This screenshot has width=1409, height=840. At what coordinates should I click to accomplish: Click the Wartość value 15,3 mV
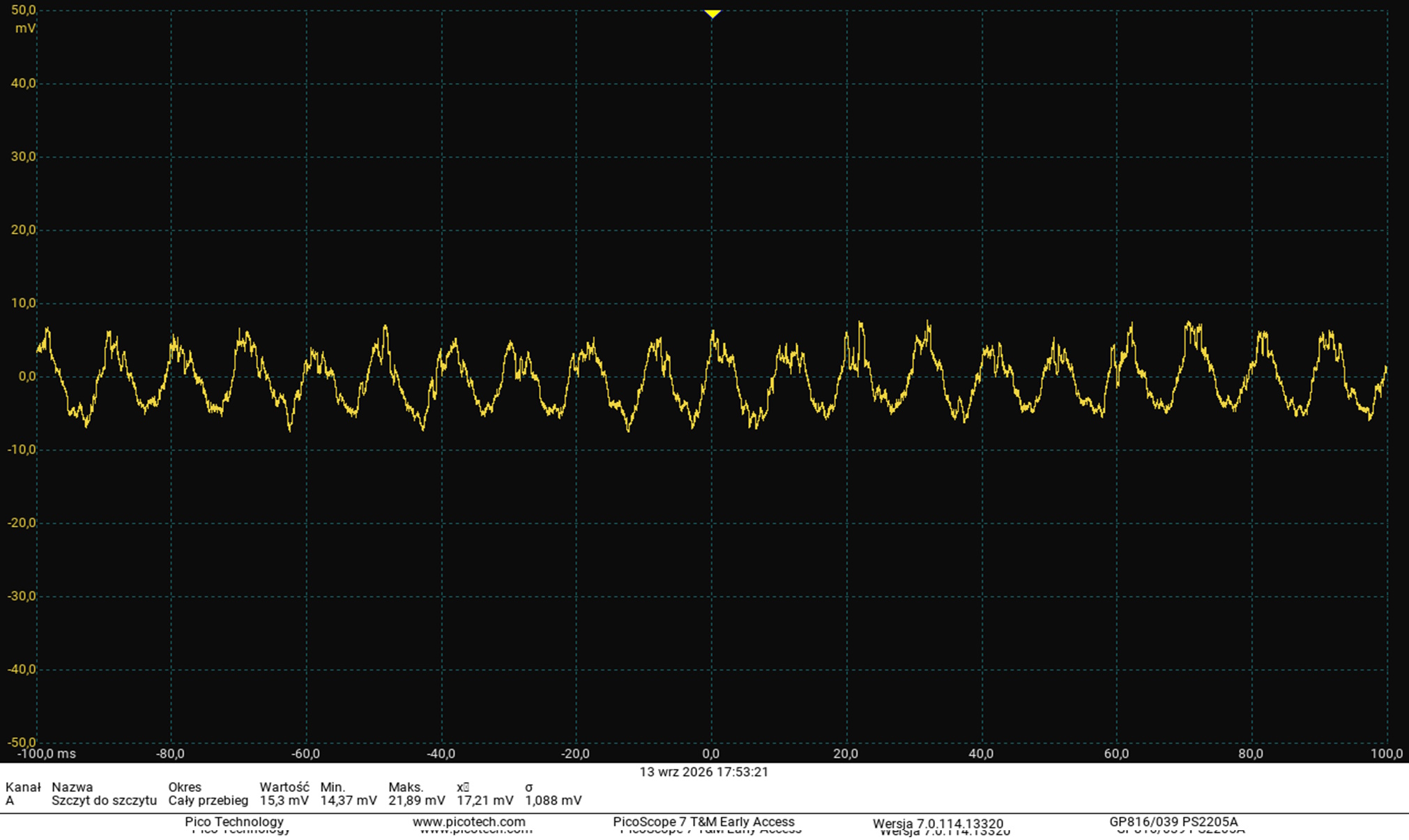pyautogui.click(x=284, y=801)
